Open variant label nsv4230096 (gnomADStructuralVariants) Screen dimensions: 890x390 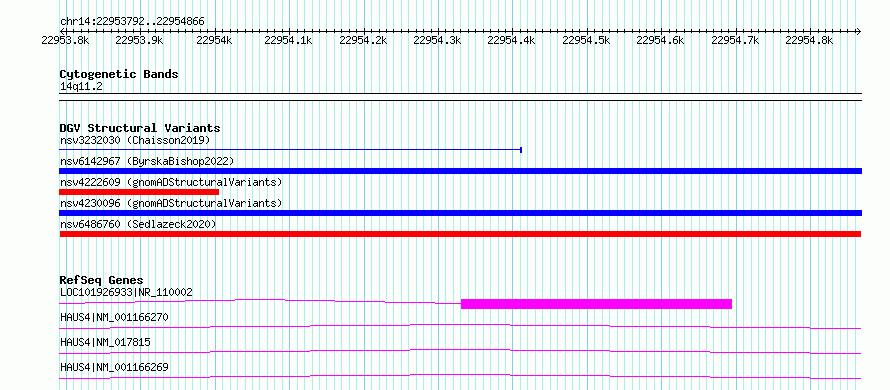click(171, 203)
